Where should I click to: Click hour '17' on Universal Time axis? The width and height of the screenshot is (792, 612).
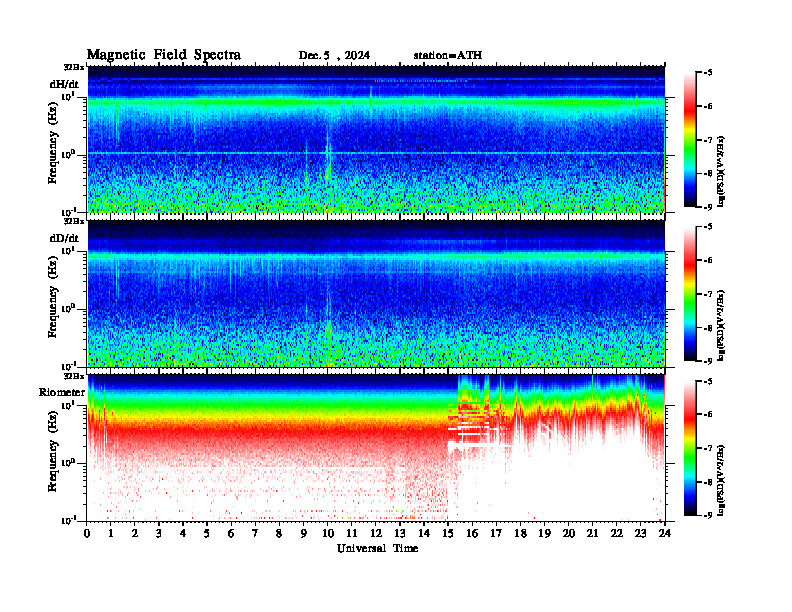497,533
